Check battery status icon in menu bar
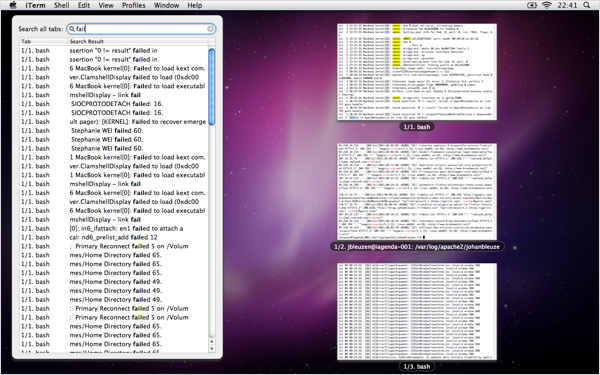600x375 pixels. tap(532, 5)
